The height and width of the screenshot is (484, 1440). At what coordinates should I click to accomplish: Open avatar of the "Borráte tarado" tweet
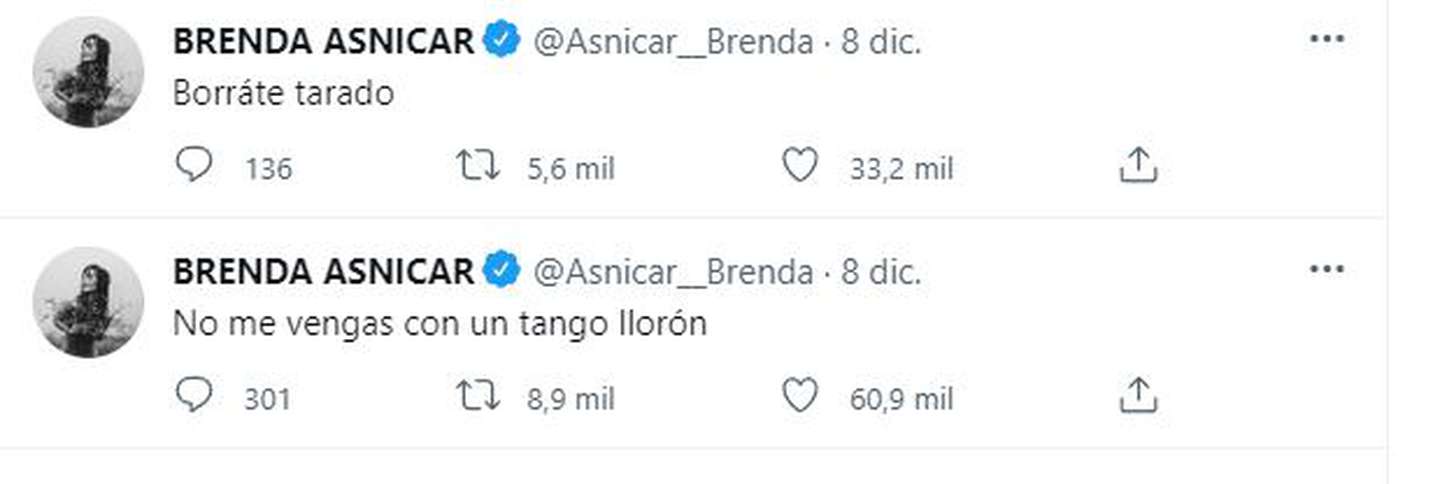click(88, 72)
